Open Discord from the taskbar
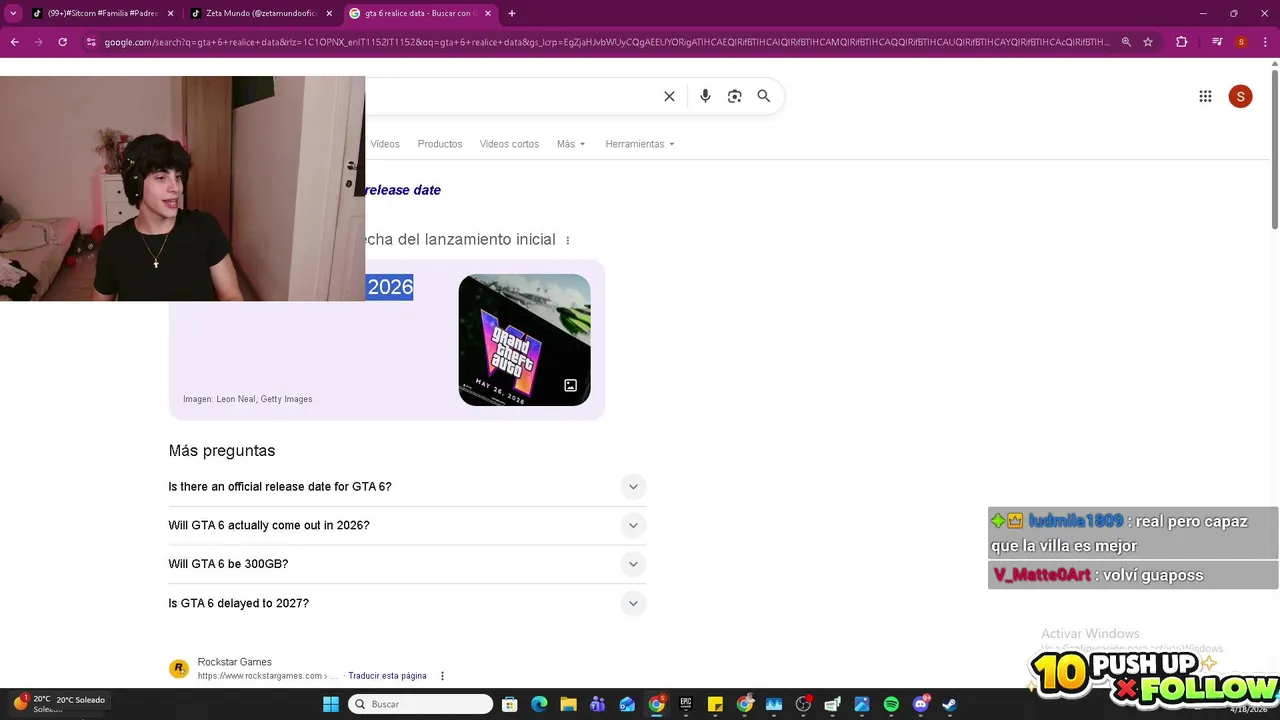Screen dimensions: 1280x720 [921, 704]
